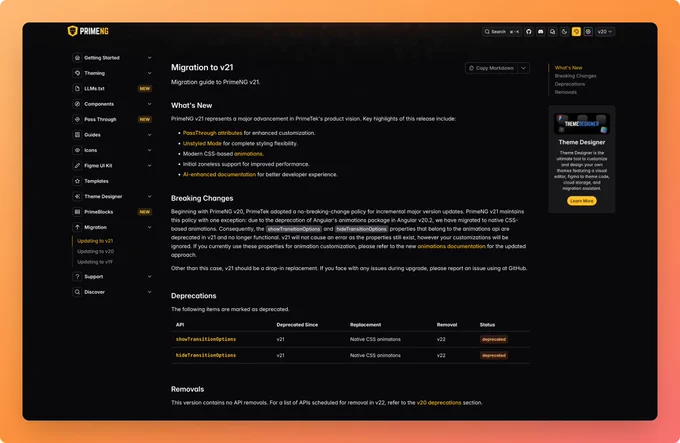The width and height of the screenshot is (680, 443).
Task: Click the Icons eye icon in the sidebar
Action: click(x=77, y=150)
